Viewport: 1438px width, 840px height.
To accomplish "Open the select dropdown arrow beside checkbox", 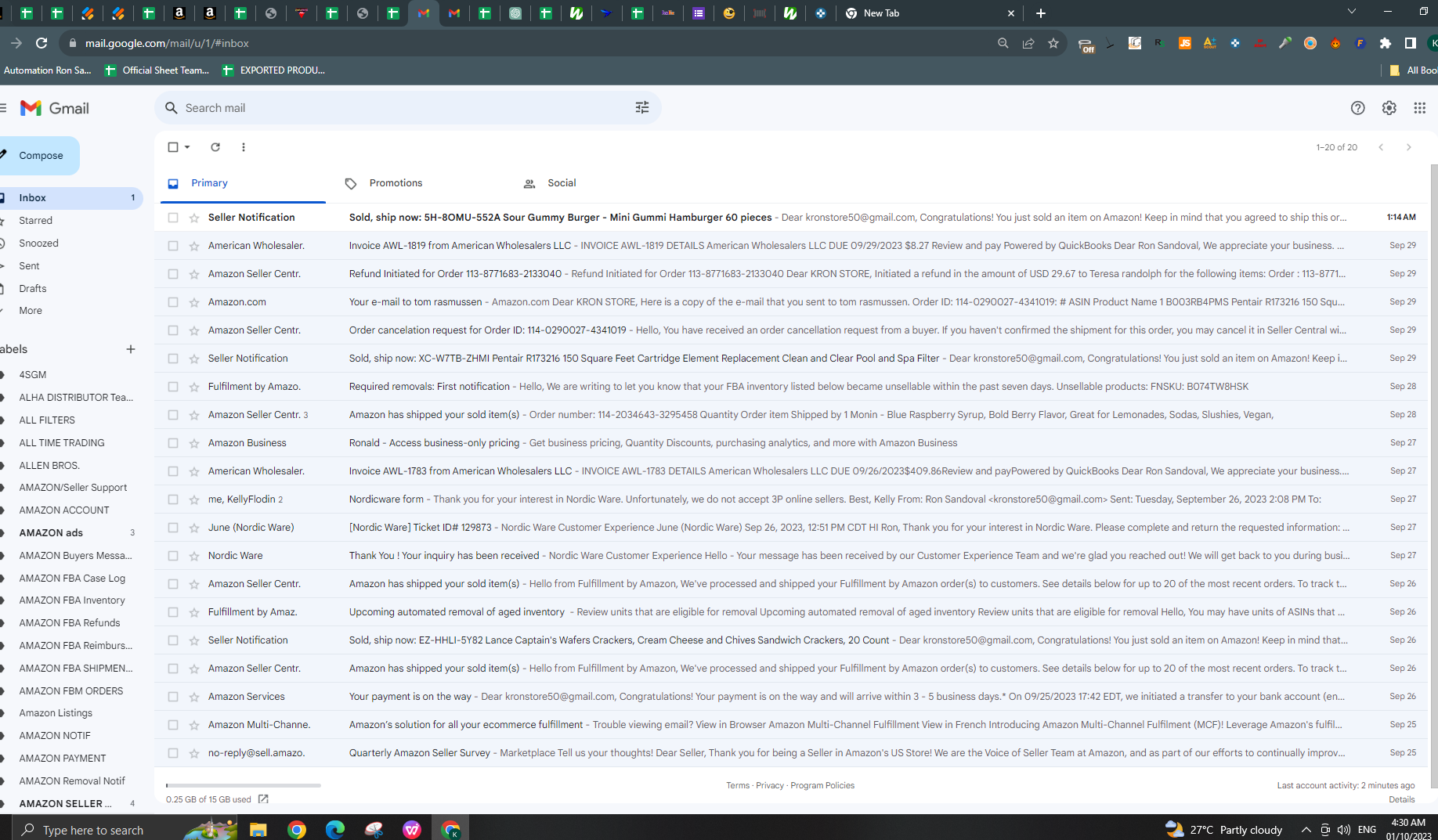I will point(187,147).
